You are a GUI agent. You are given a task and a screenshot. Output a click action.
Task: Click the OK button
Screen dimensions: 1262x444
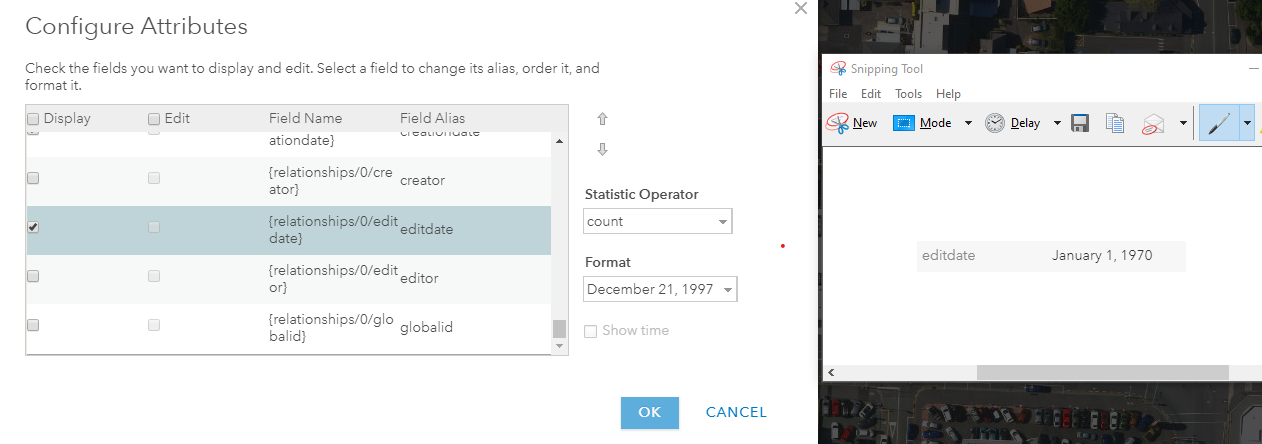coord(650,413)
